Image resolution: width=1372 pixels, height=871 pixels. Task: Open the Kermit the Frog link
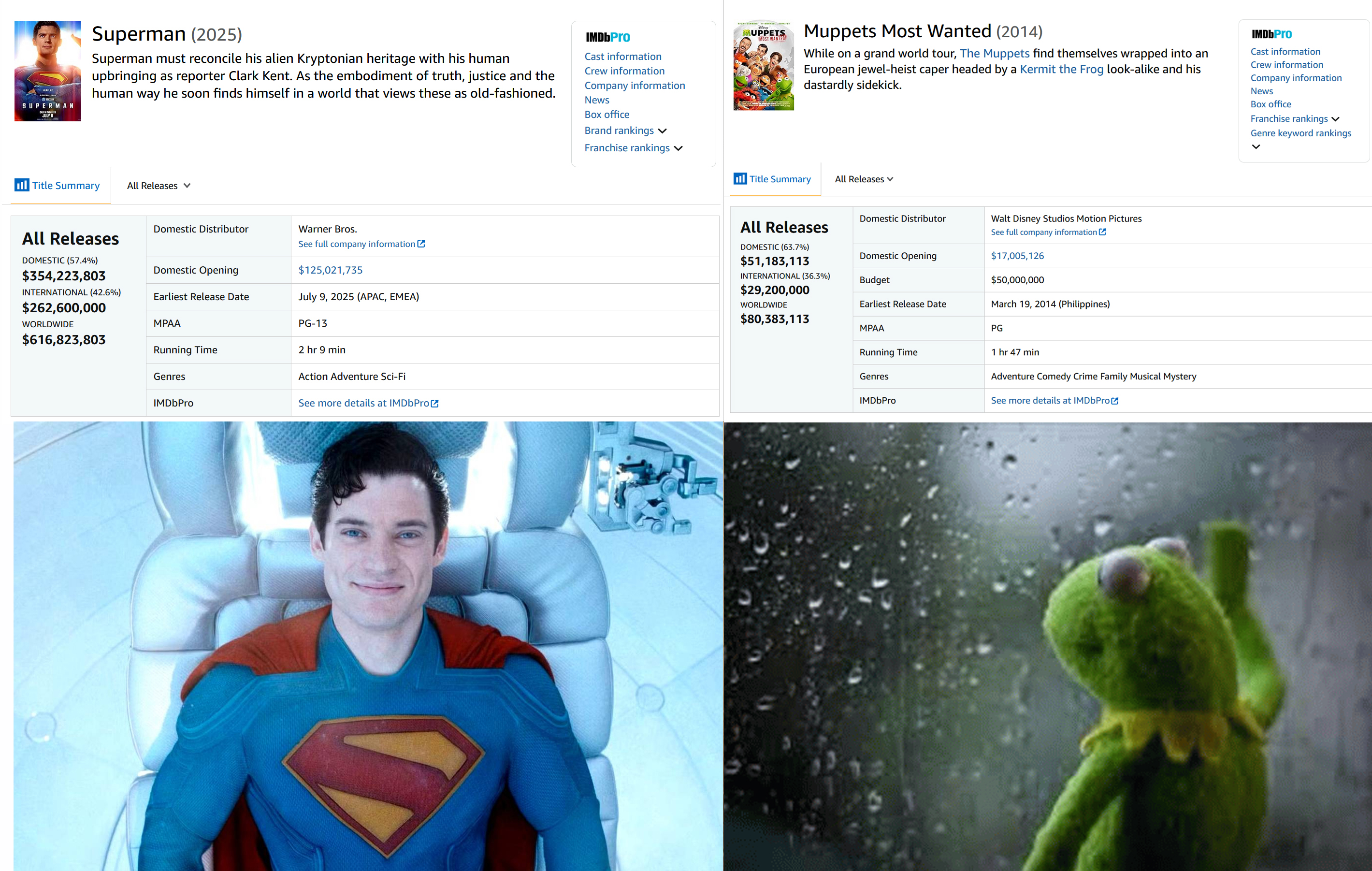click(x=1061, y=69)
